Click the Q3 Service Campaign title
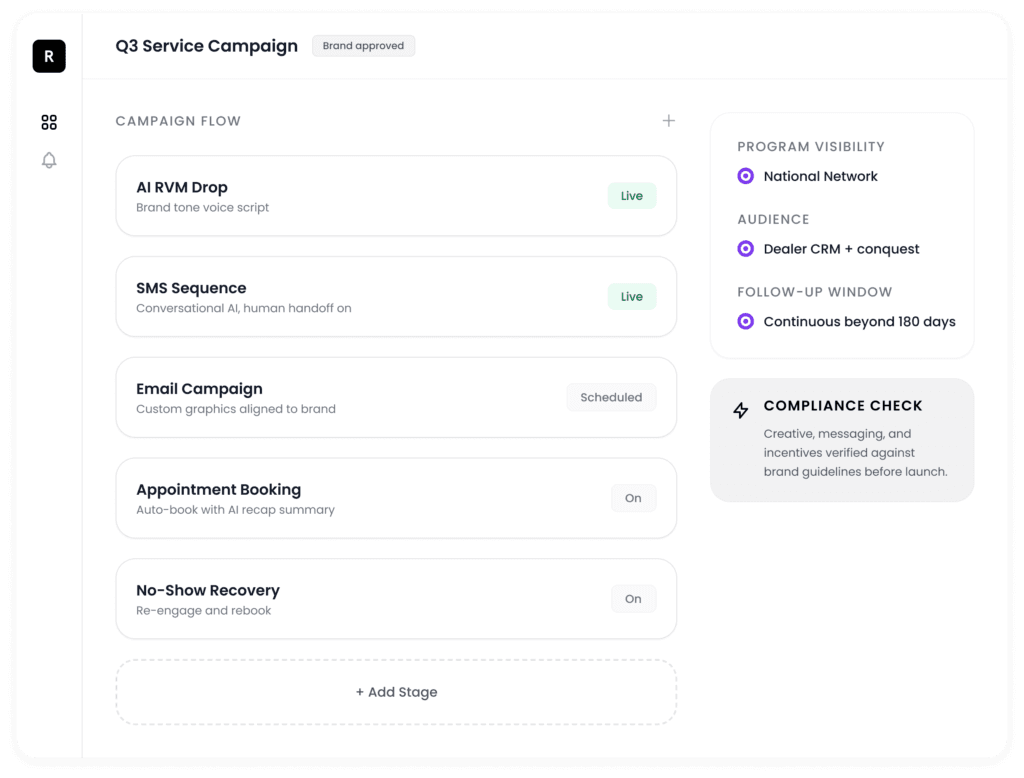Viewport: 1024px width, 778px height. (206, 46)
